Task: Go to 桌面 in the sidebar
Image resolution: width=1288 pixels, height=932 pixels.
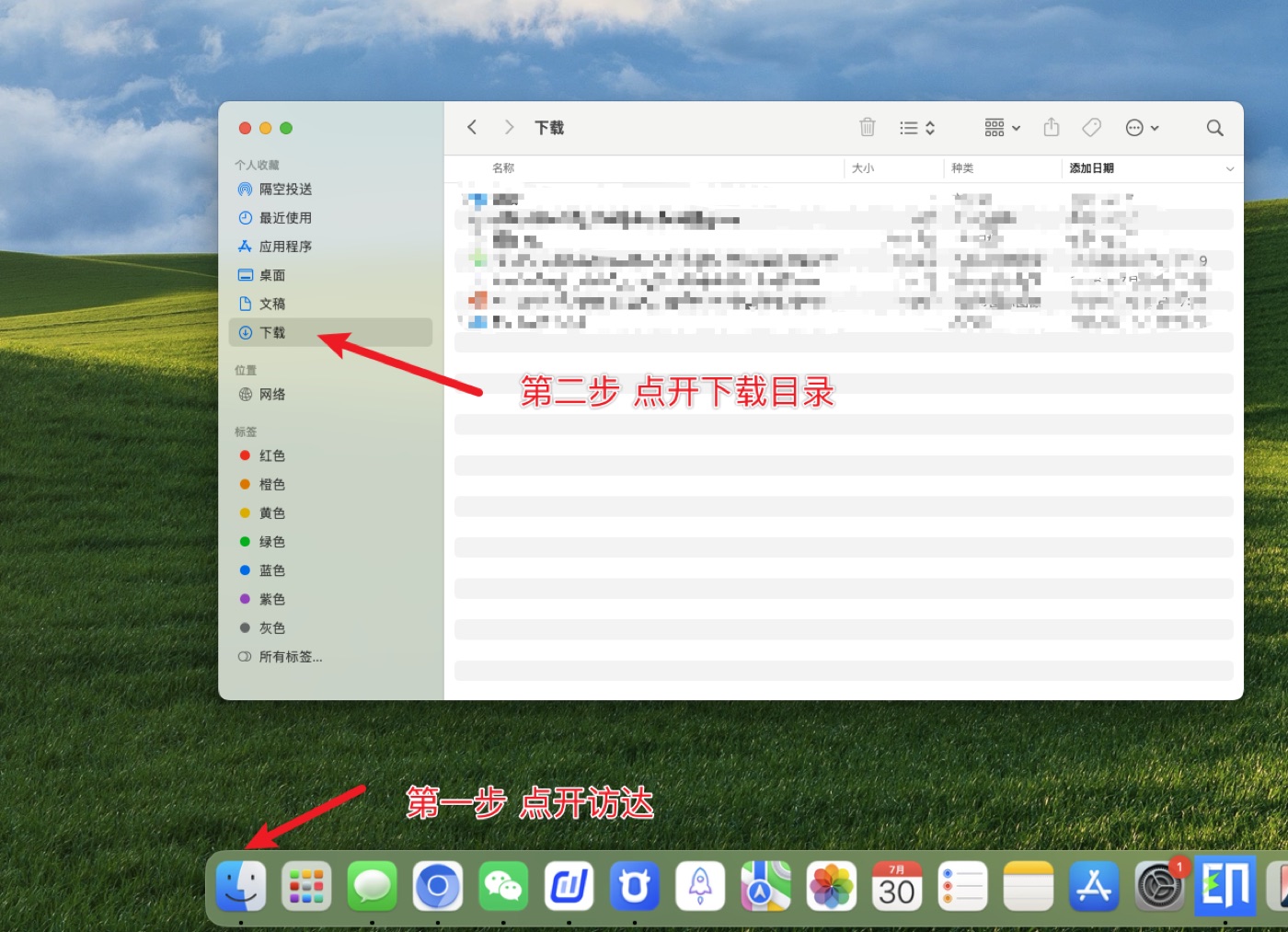Action: click(330, 275)
